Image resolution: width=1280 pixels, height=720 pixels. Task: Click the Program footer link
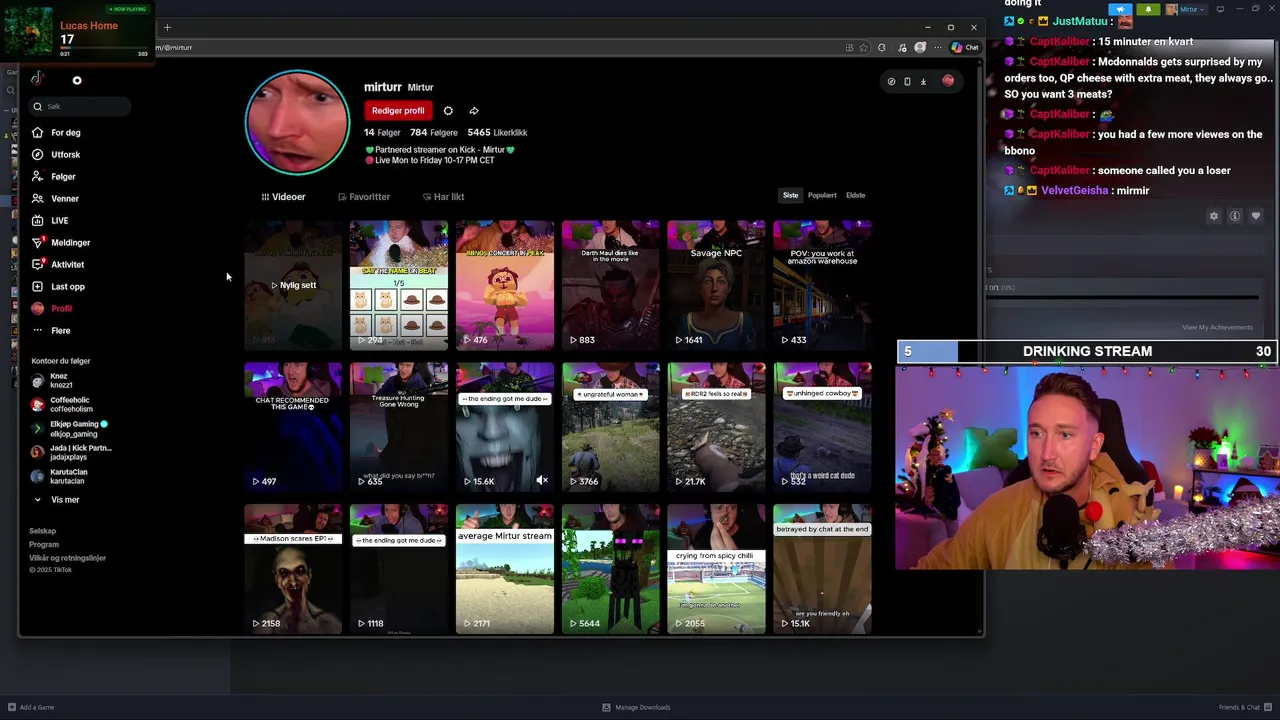[x=44, y=545]
